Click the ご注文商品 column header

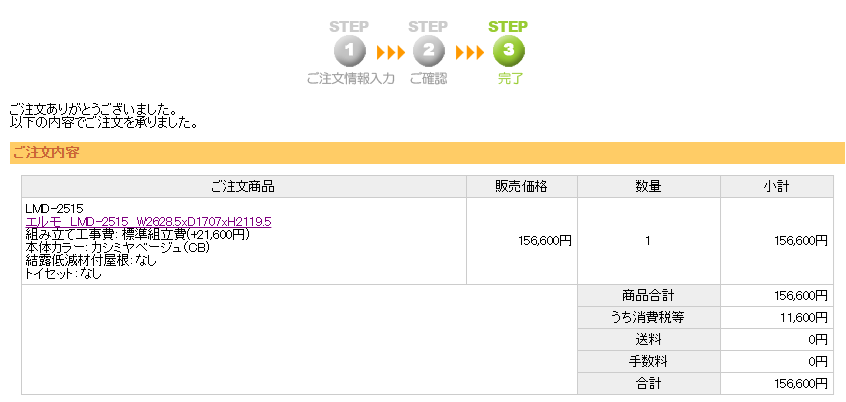pyautogui.click(x=244, y=187)
